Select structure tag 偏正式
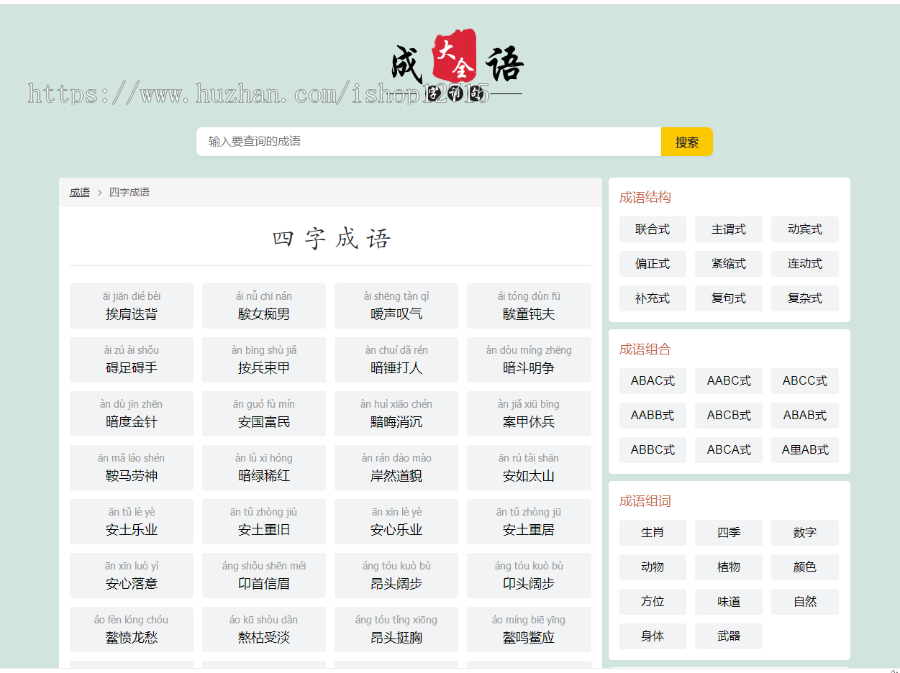Viewport: 900px width, 673px height. tap(653, 264)
